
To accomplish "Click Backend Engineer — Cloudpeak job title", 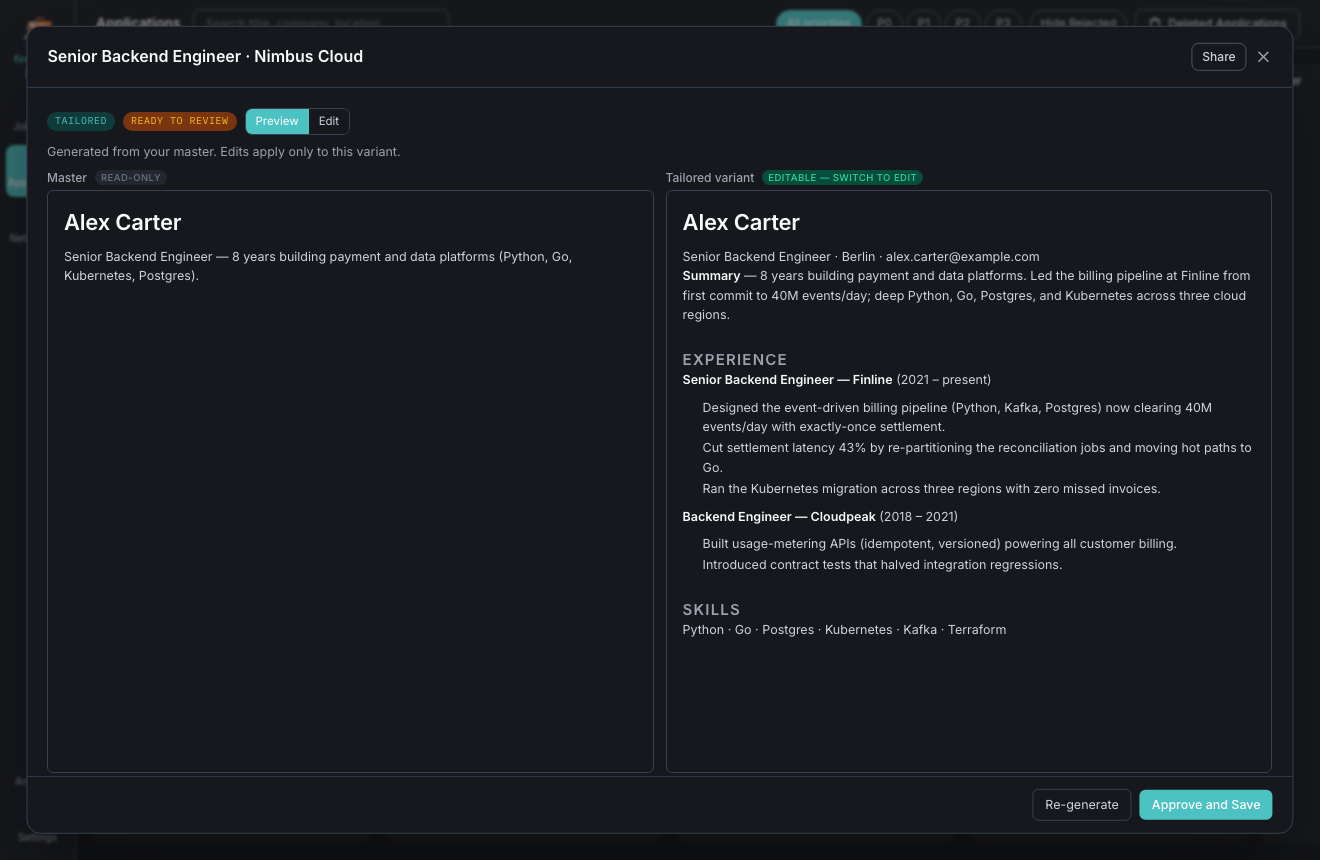I will click(779, 517).
